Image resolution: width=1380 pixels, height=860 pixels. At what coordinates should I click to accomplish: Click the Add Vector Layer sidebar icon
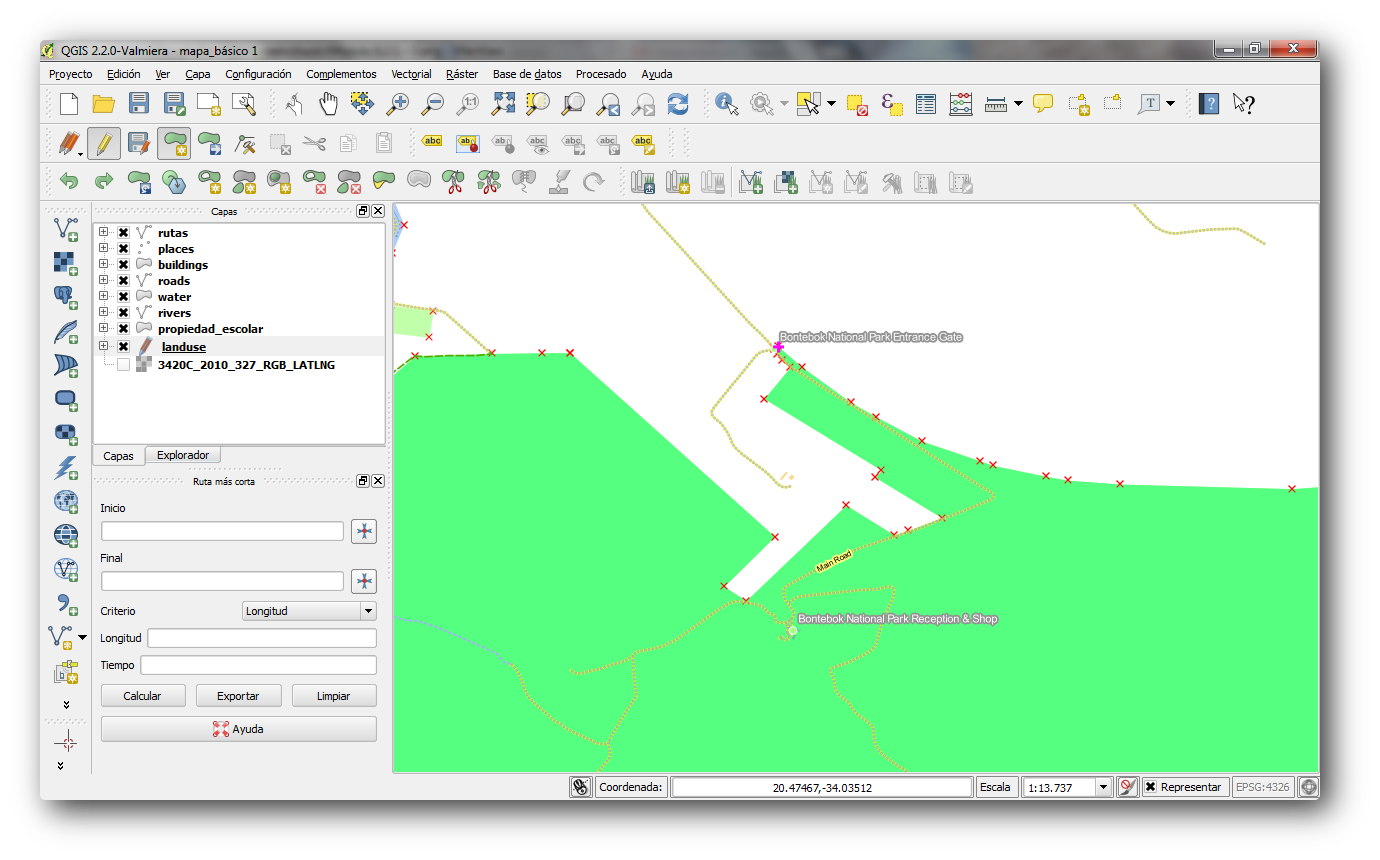(66, 229)
